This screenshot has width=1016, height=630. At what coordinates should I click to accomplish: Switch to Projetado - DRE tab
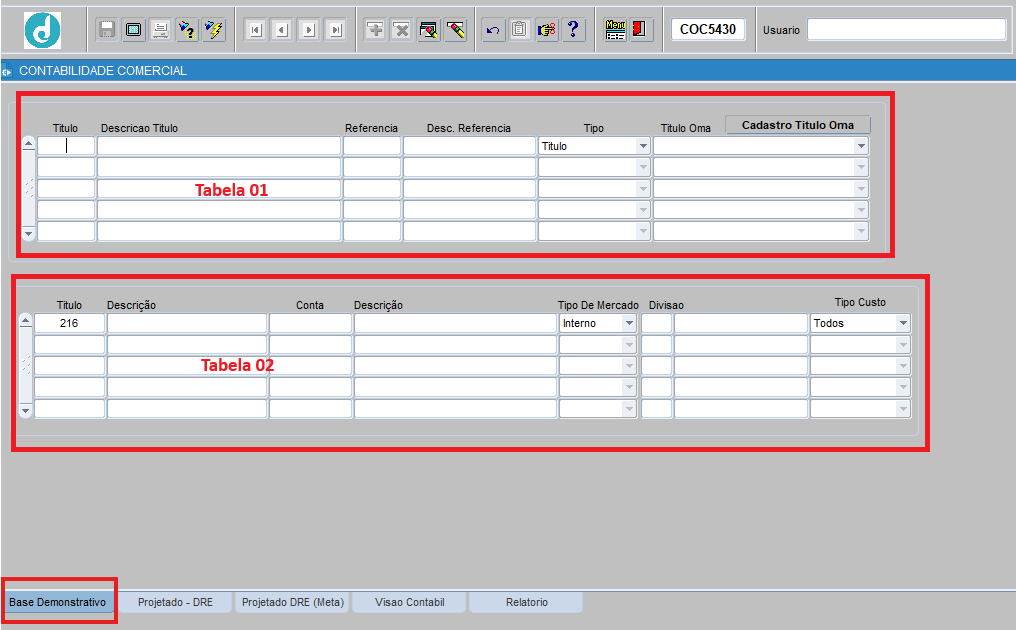(x=175, y=602)
